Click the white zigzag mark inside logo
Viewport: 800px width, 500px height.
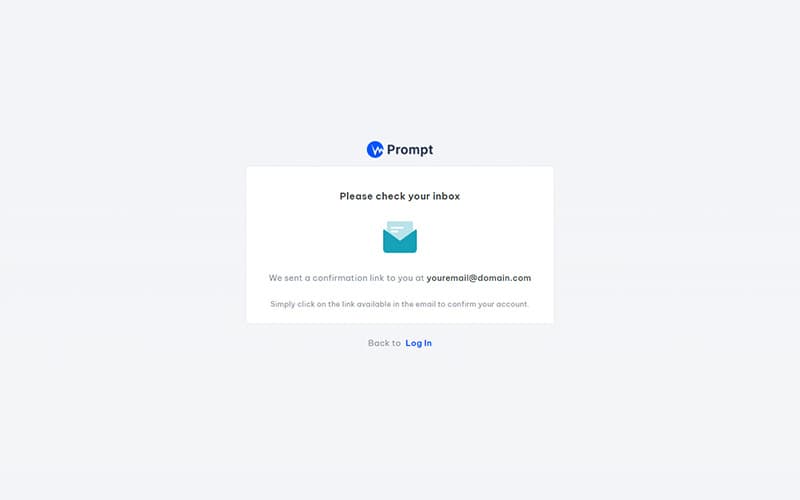coord(377,150)
